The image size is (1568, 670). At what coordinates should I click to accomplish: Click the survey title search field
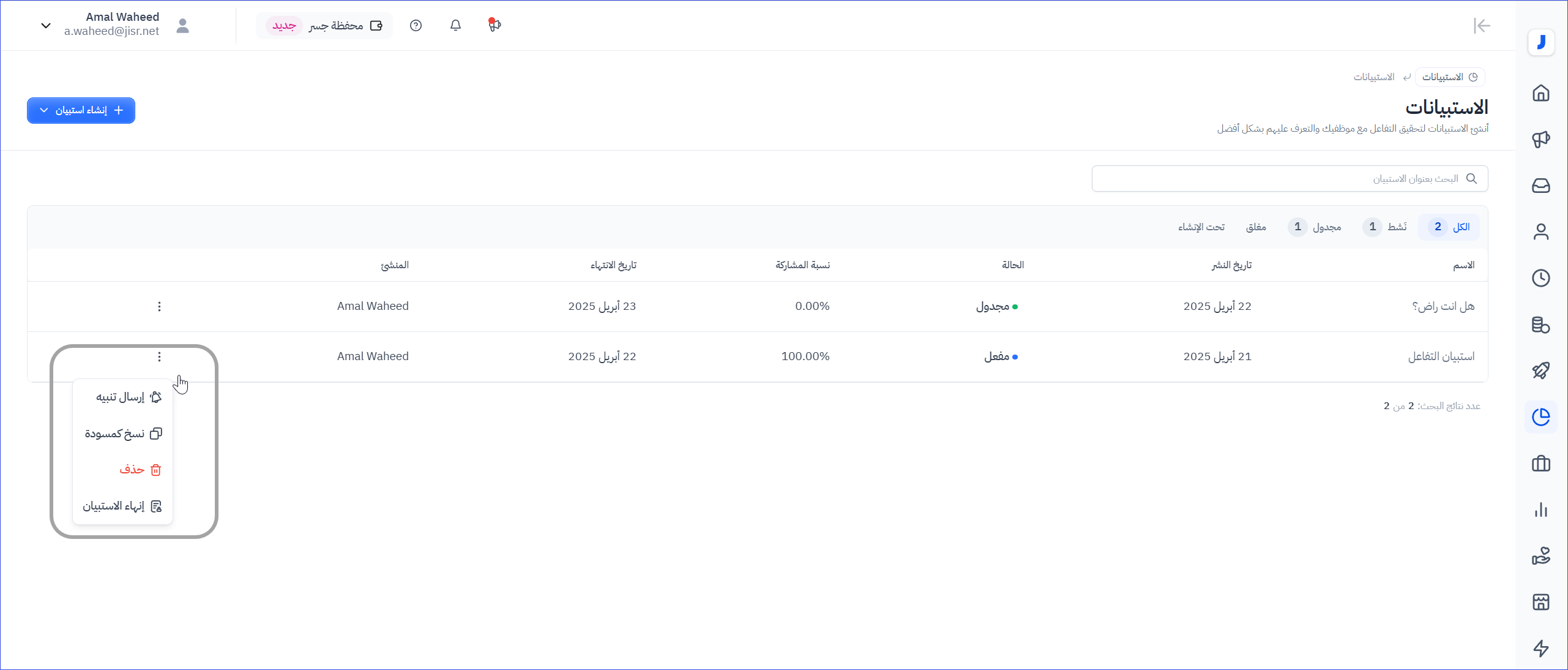[1285, 179]
